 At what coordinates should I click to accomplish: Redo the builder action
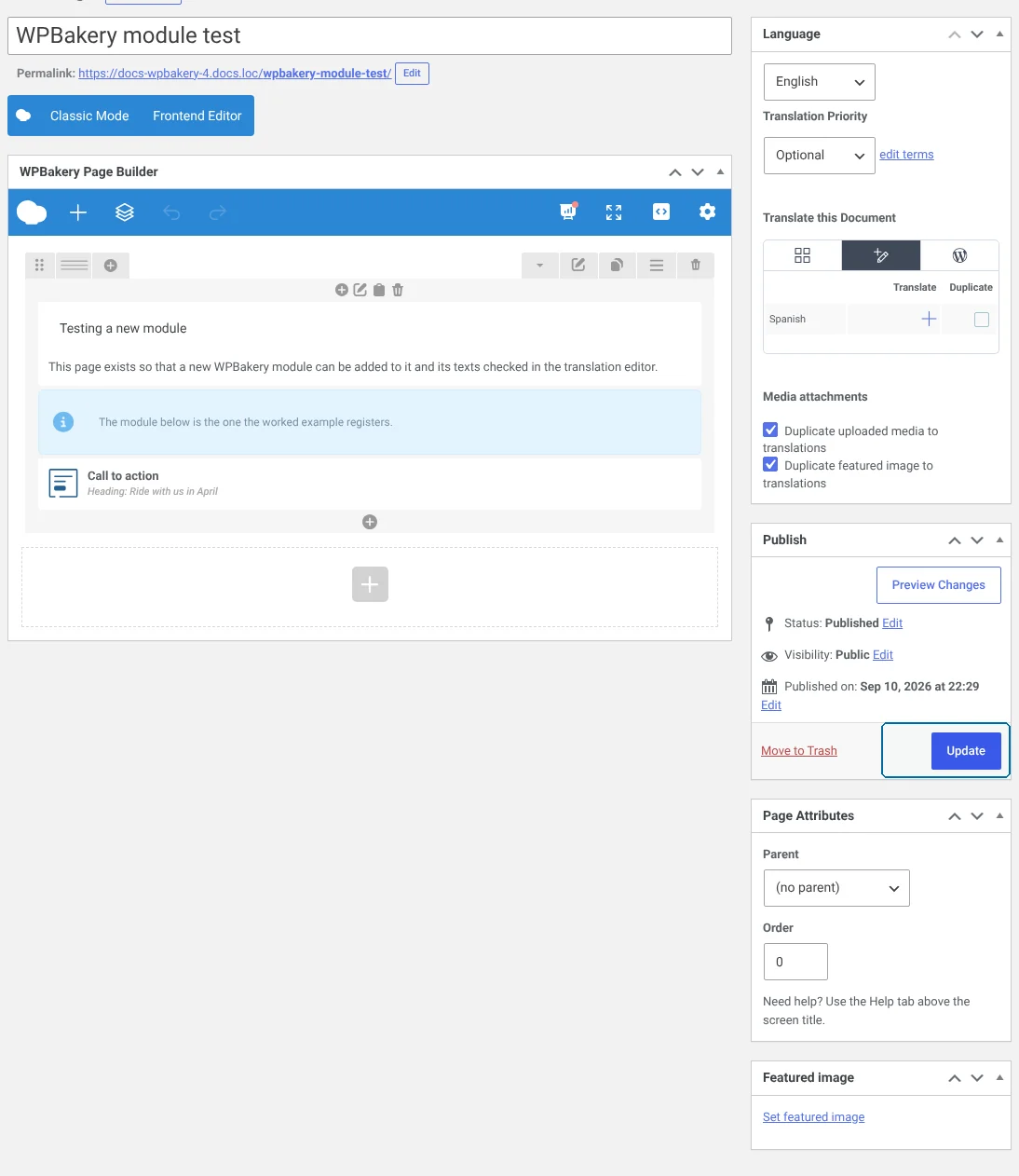click(x=218, y=212)
